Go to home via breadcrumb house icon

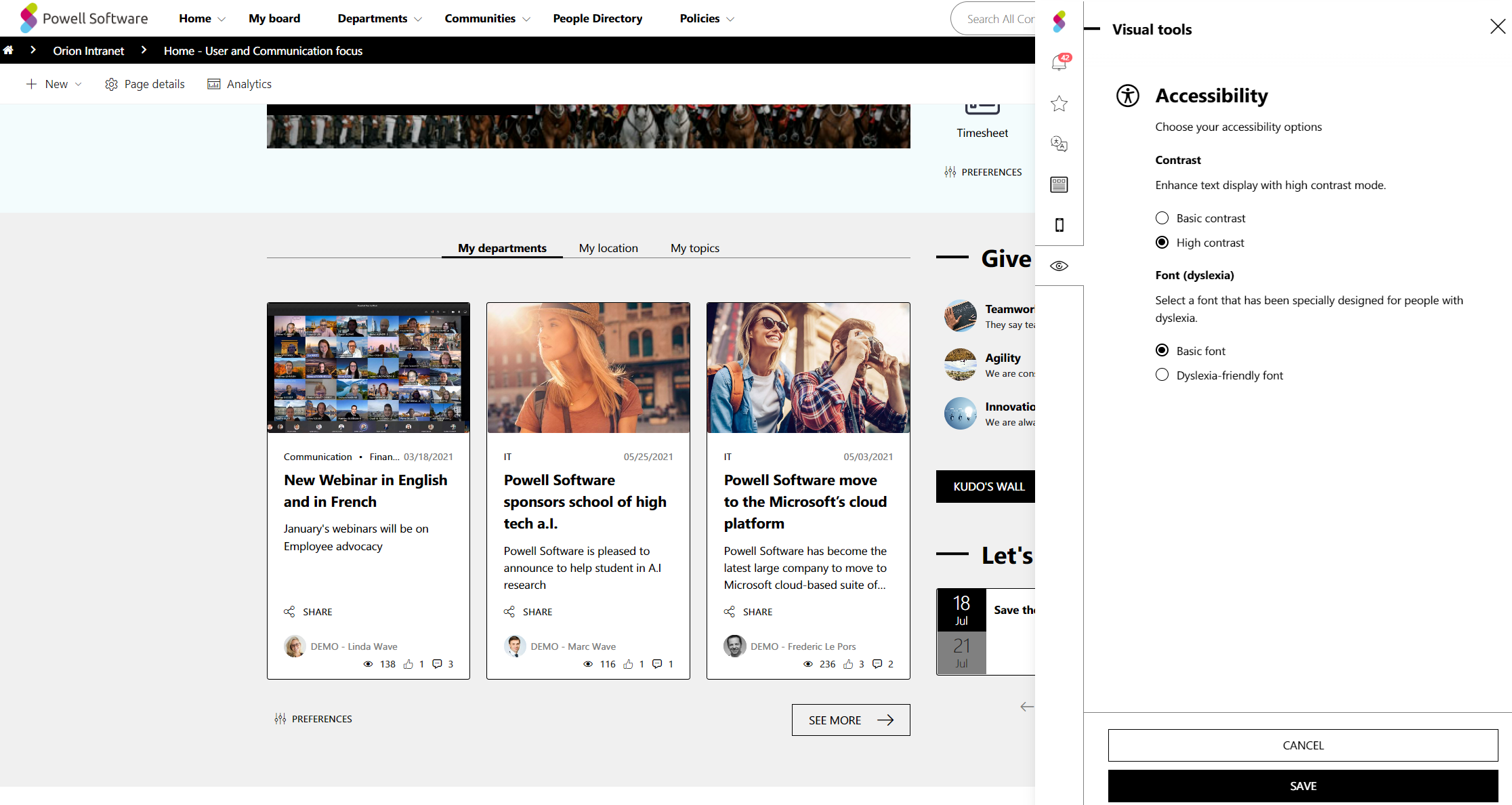(8, 50)
